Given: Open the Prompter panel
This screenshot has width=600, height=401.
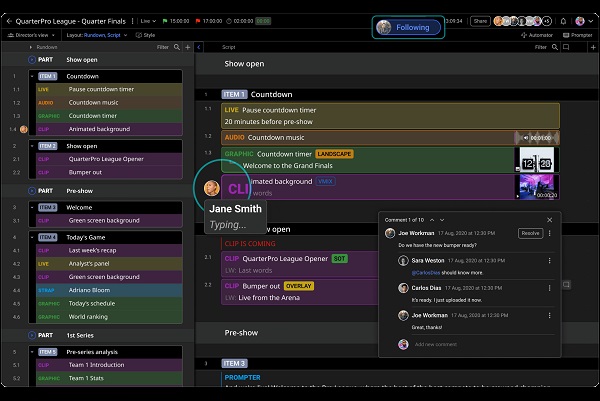Looking at the screenshot, I should (577, 35).
